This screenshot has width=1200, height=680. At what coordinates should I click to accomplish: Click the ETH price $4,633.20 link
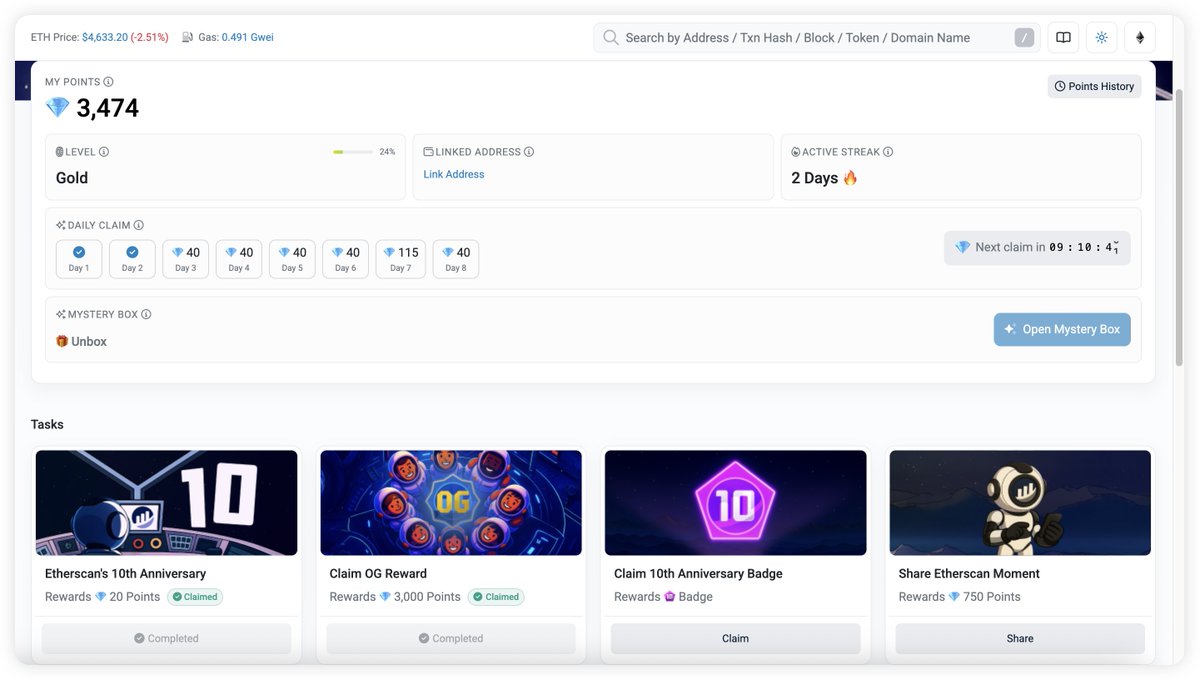(x=105, y=37)
